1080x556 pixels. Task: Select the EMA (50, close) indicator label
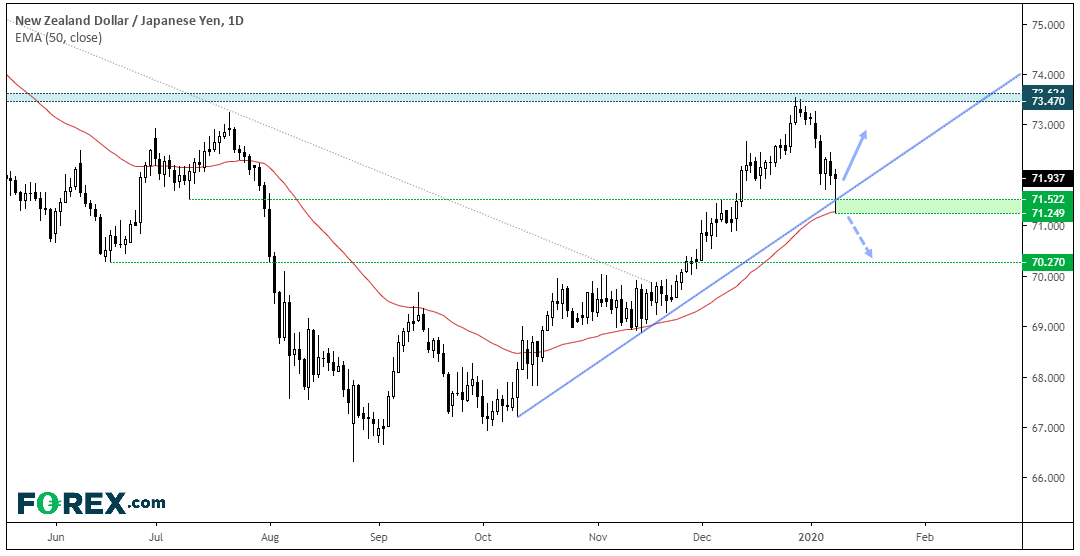point(59,38)
